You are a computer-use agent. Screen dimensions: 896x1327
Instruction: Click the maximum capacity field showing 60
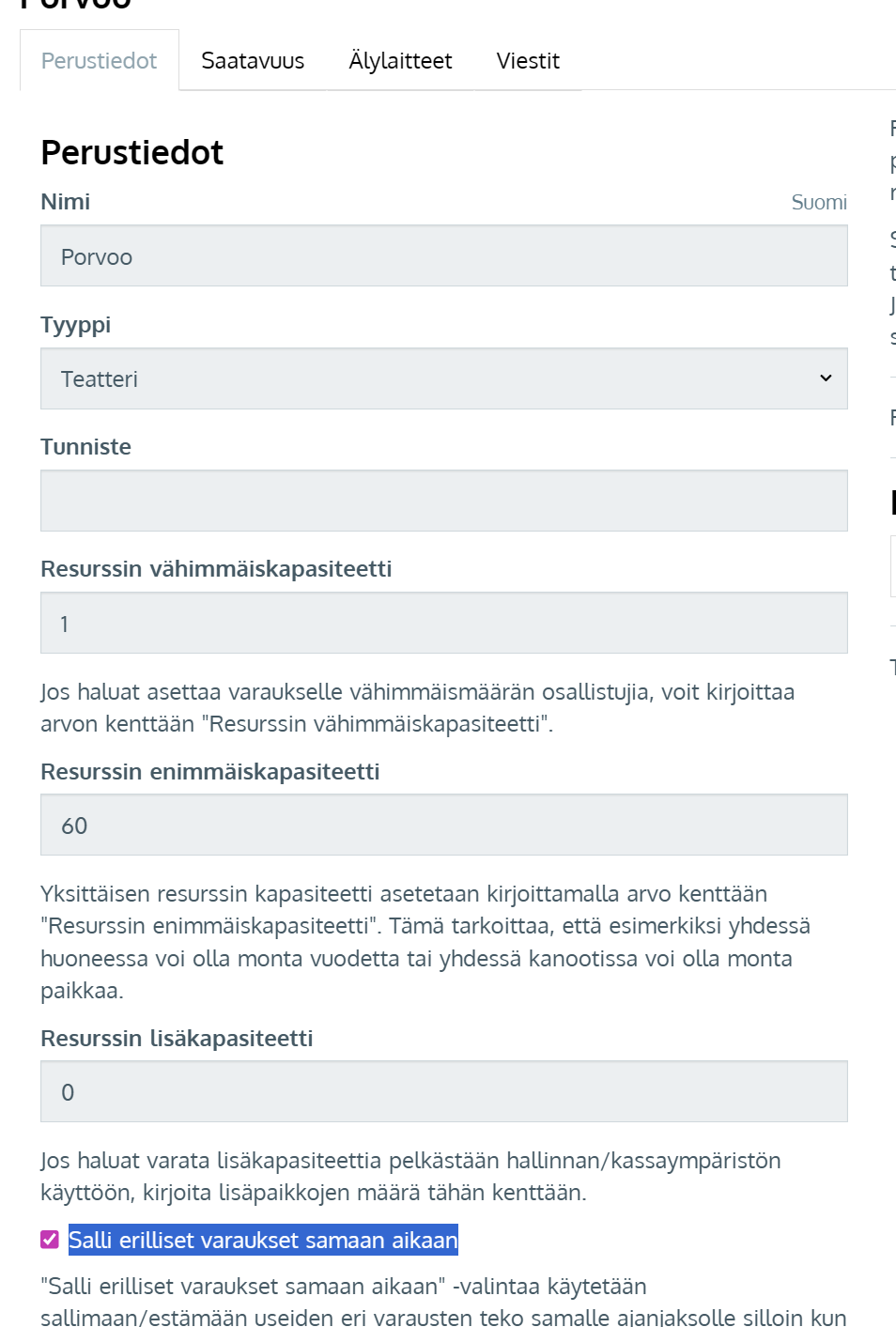(443, 826)
